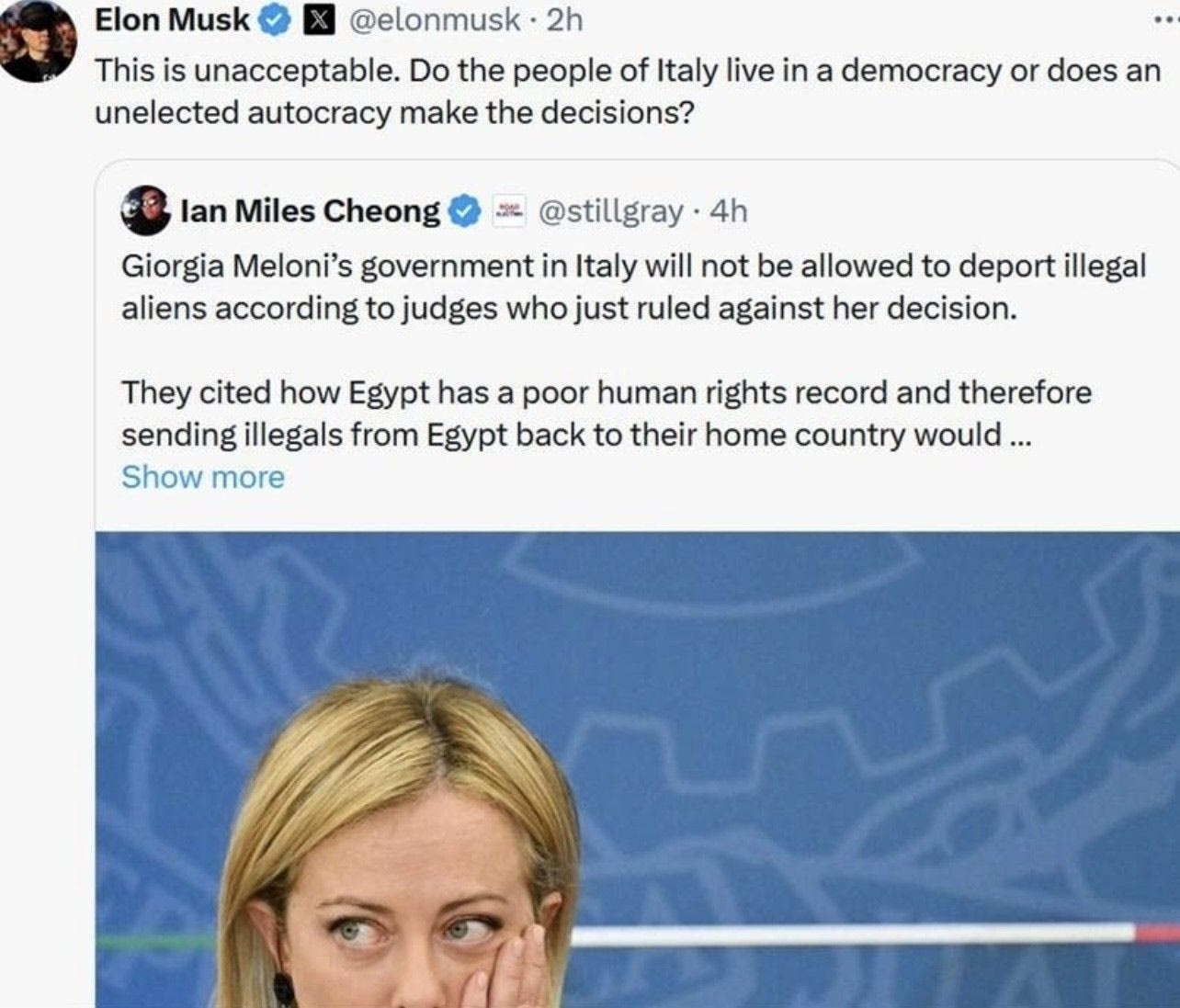Click the 2h timestamp on Musk's post
The height and width of the screenshot is (1008, 1180).
point(565,19)
